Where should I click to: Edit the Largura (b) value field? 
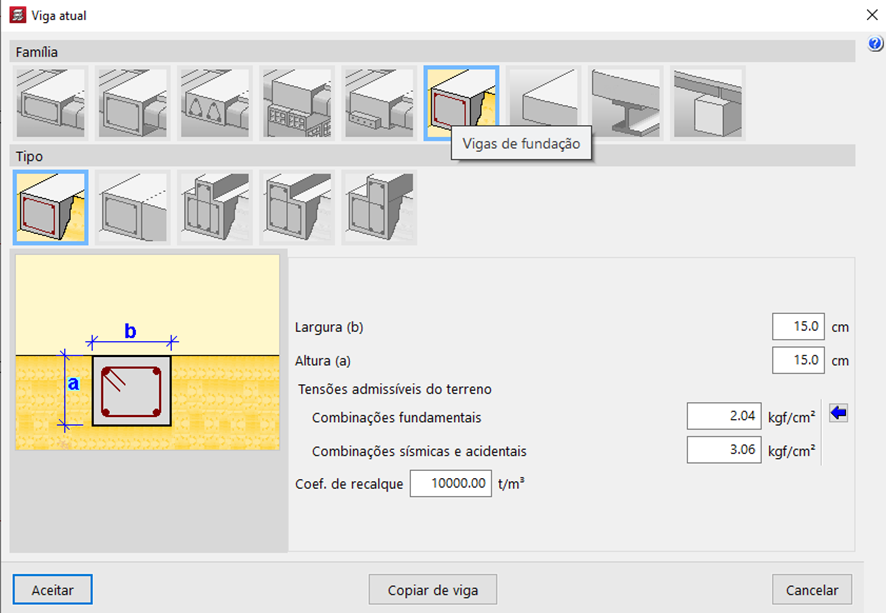(x=798, y=327)
